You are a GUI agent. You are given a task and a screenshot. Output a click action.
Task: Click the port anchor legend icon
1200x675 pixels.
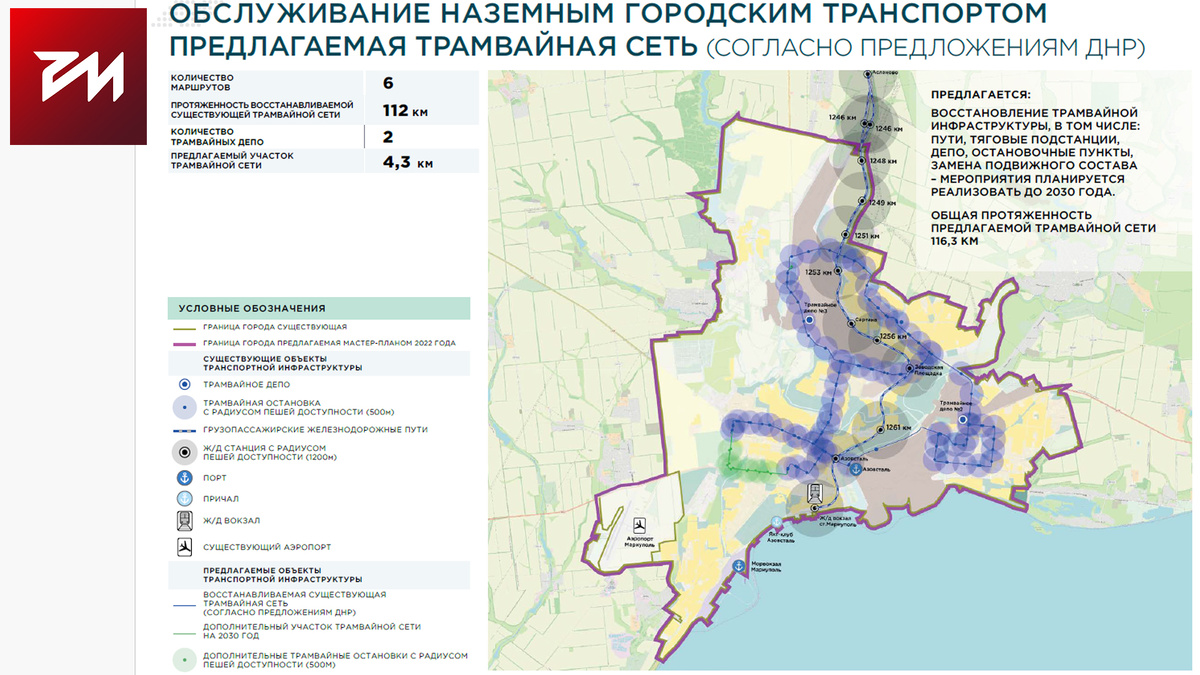pos(184,478)
